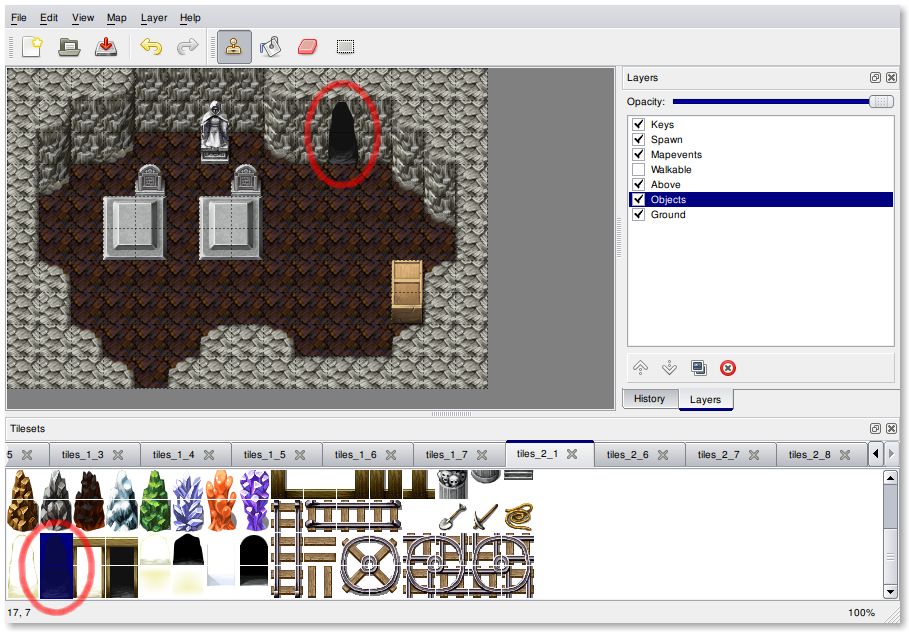Click the duplicate layer icon

[698, 368]
